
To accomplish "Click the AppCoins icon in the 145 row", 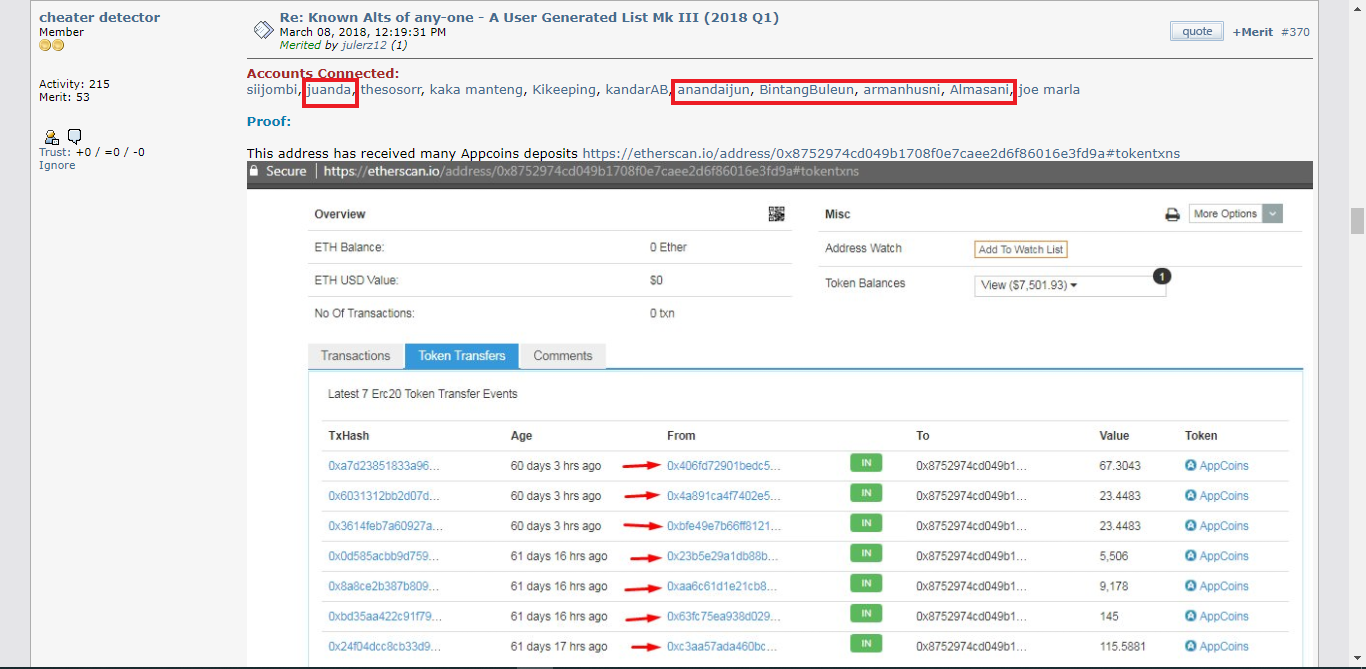I will tap(1191, 616).
